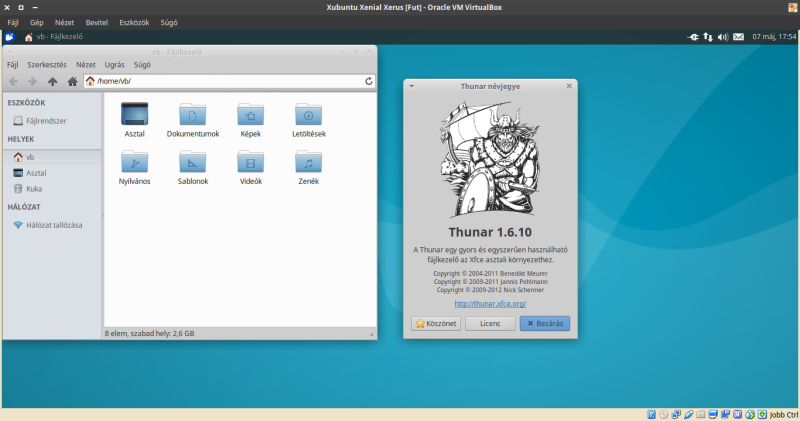Screen dimensions: 800x421
Task: Click the VirtualBox USB status icon
Action: click(x=689, y=414)
